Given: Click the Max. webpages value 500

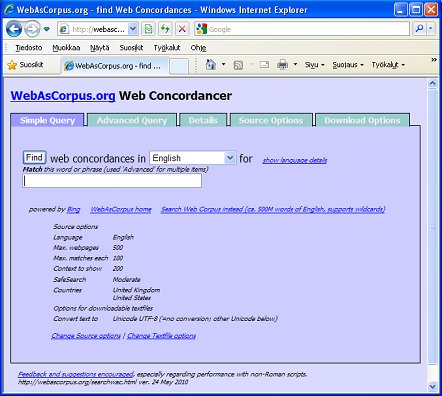Looking at the screenshot, I should coord(118,248).
